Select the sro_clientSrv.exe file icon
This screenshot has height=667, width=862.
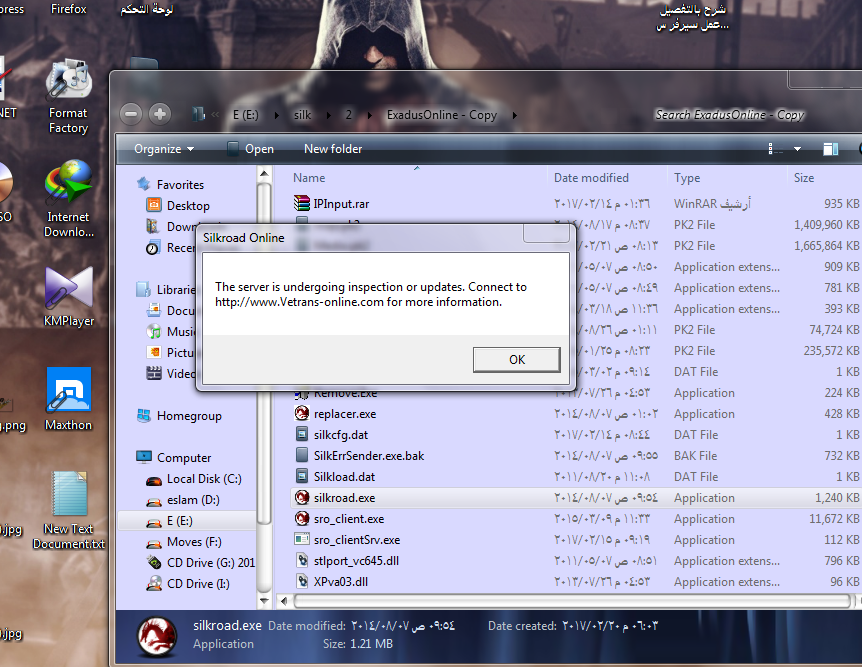302,539
